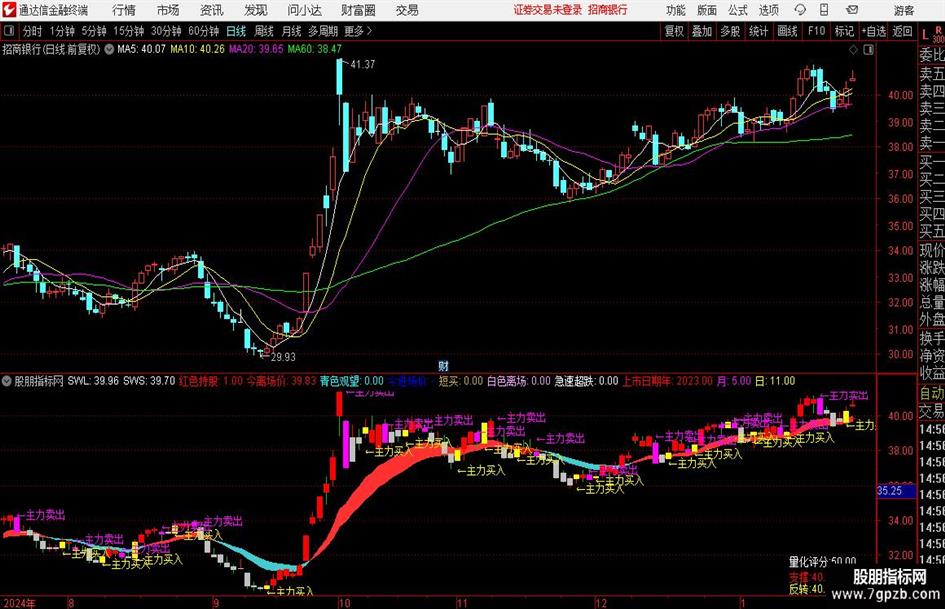Click the Tongdaxin red logo icon
Image resolution: width=945 pixels, height=609 pixels.
click(x=9, y=10)
